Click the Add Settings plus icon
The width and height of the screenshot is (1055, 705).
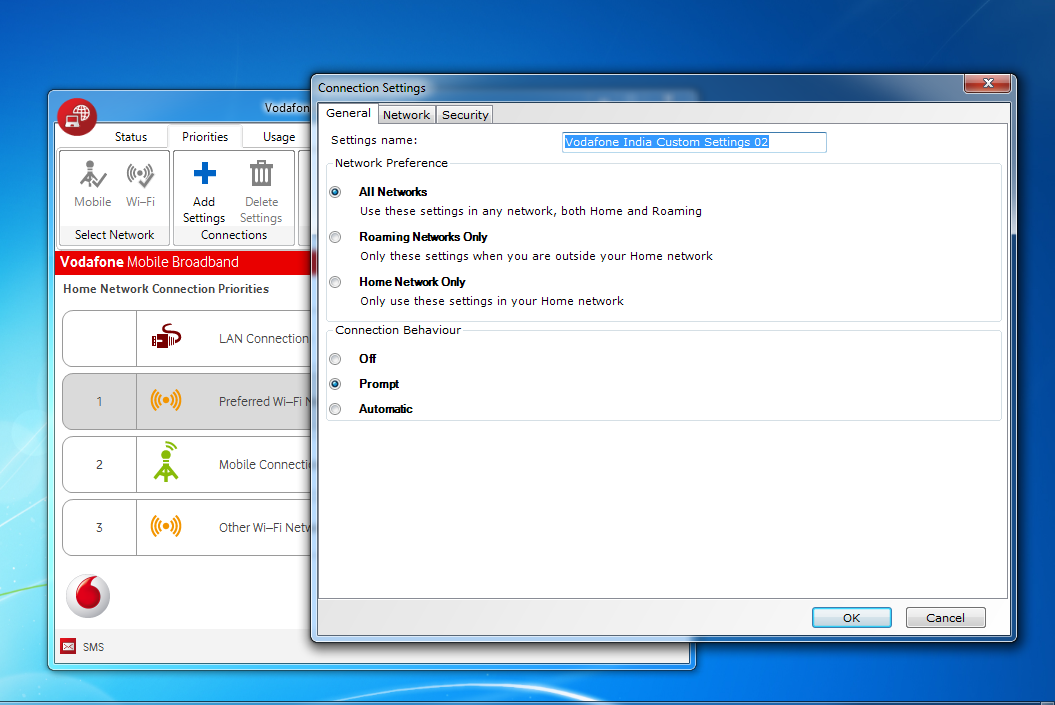pyautogui.click(x=205, y=174)
